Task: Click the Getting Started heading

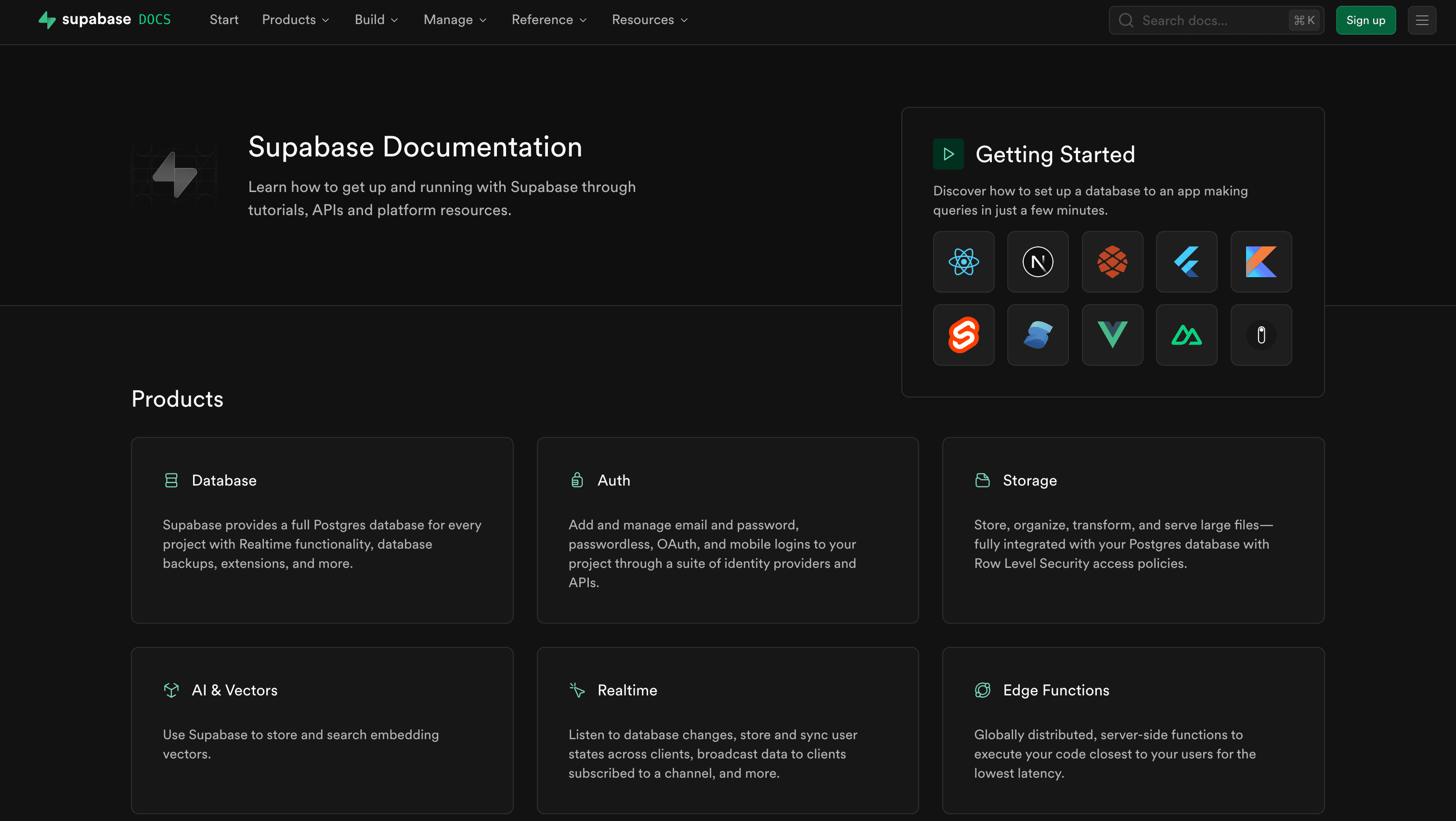Action: click(1055, 154)
